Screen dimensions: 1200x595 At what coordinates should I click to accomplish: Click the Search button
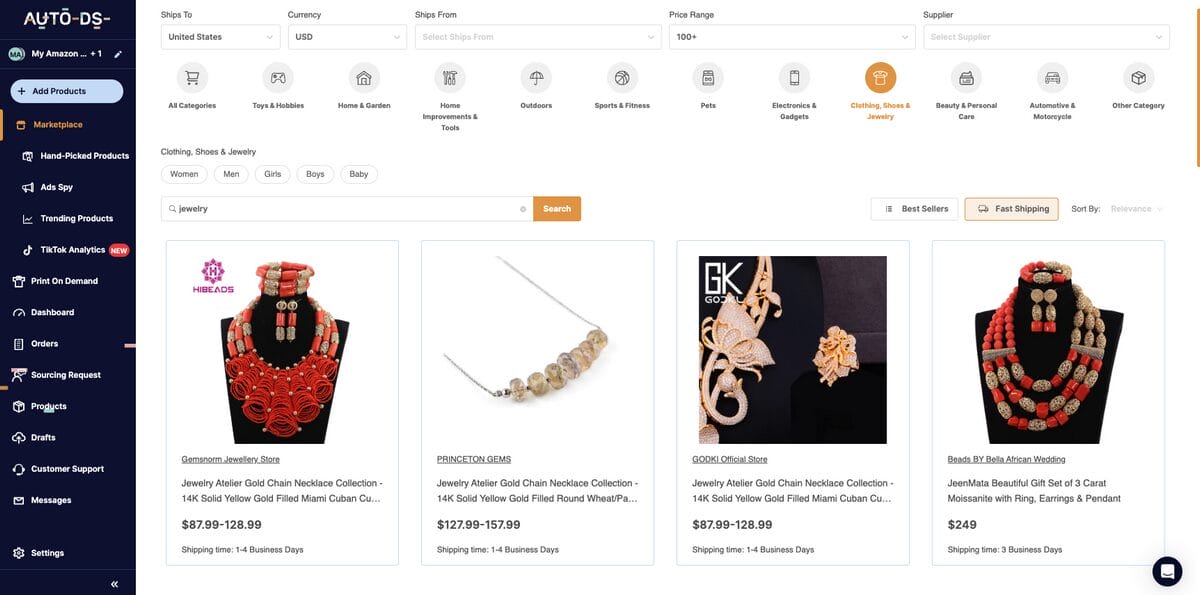[x=556, y=208]
